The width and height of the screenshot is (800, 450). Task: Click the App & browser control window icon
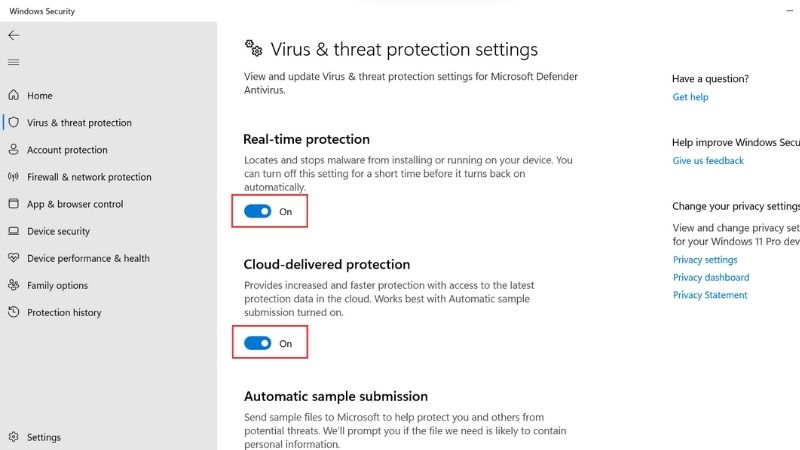14,204
